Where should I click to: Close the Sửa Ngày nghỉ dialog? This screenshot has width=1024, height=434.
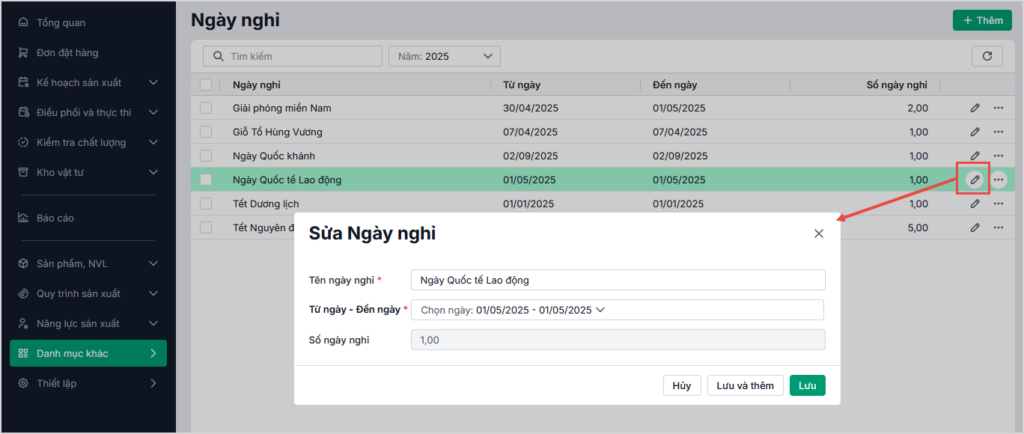click(x=818, y=234)
